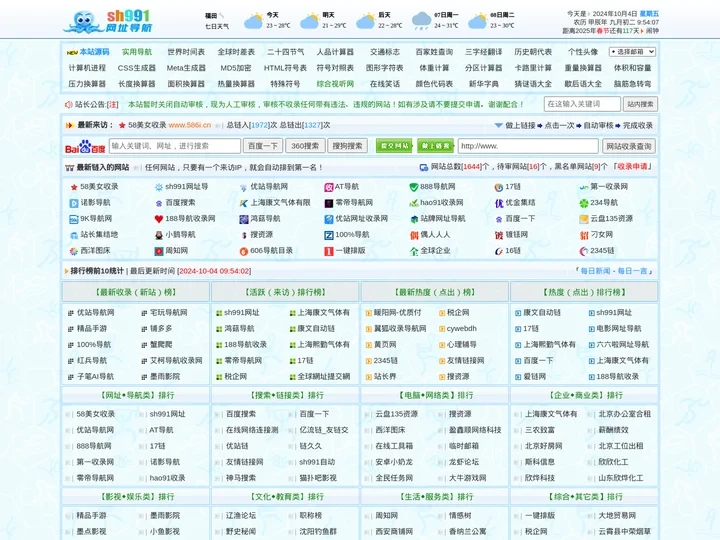Select the 热度（点出）排行榜 header
Screen dimensions: 720x540
(x=584, y=292)
